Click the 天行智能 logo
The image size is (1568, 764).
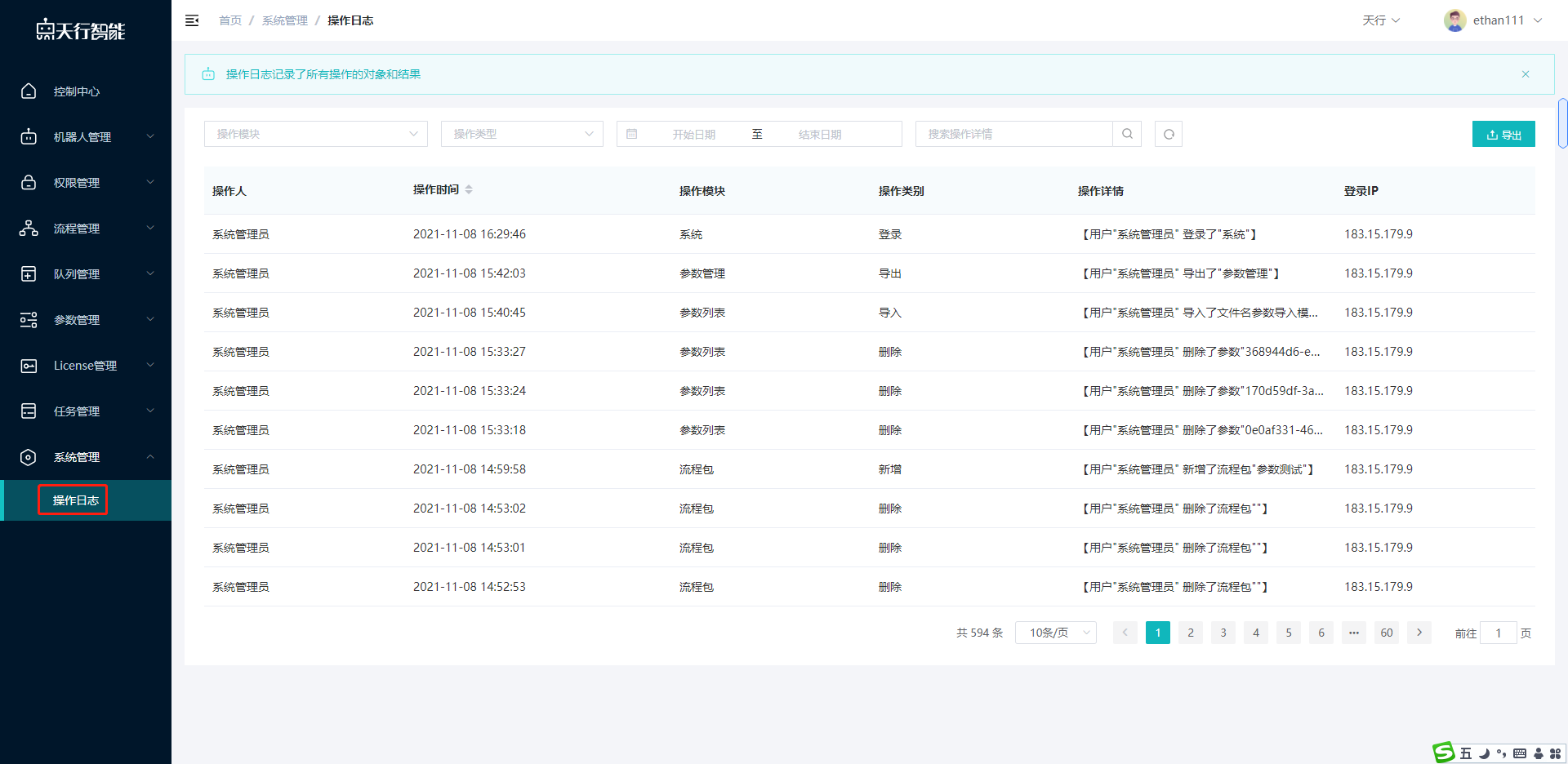click(80, 30)
